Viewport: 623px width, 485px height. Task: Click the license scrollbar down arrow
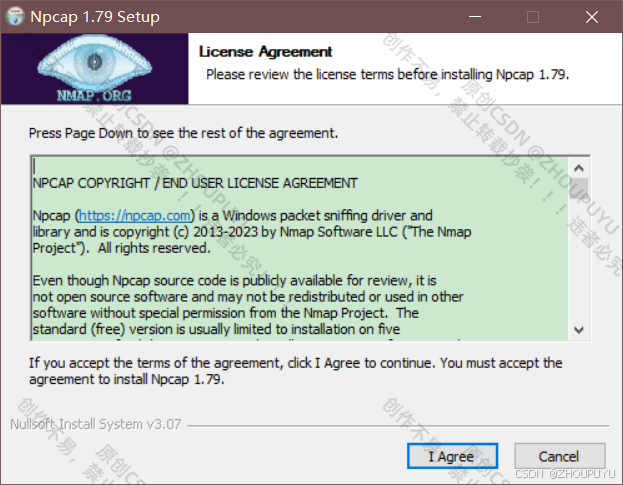click(579, 330)
